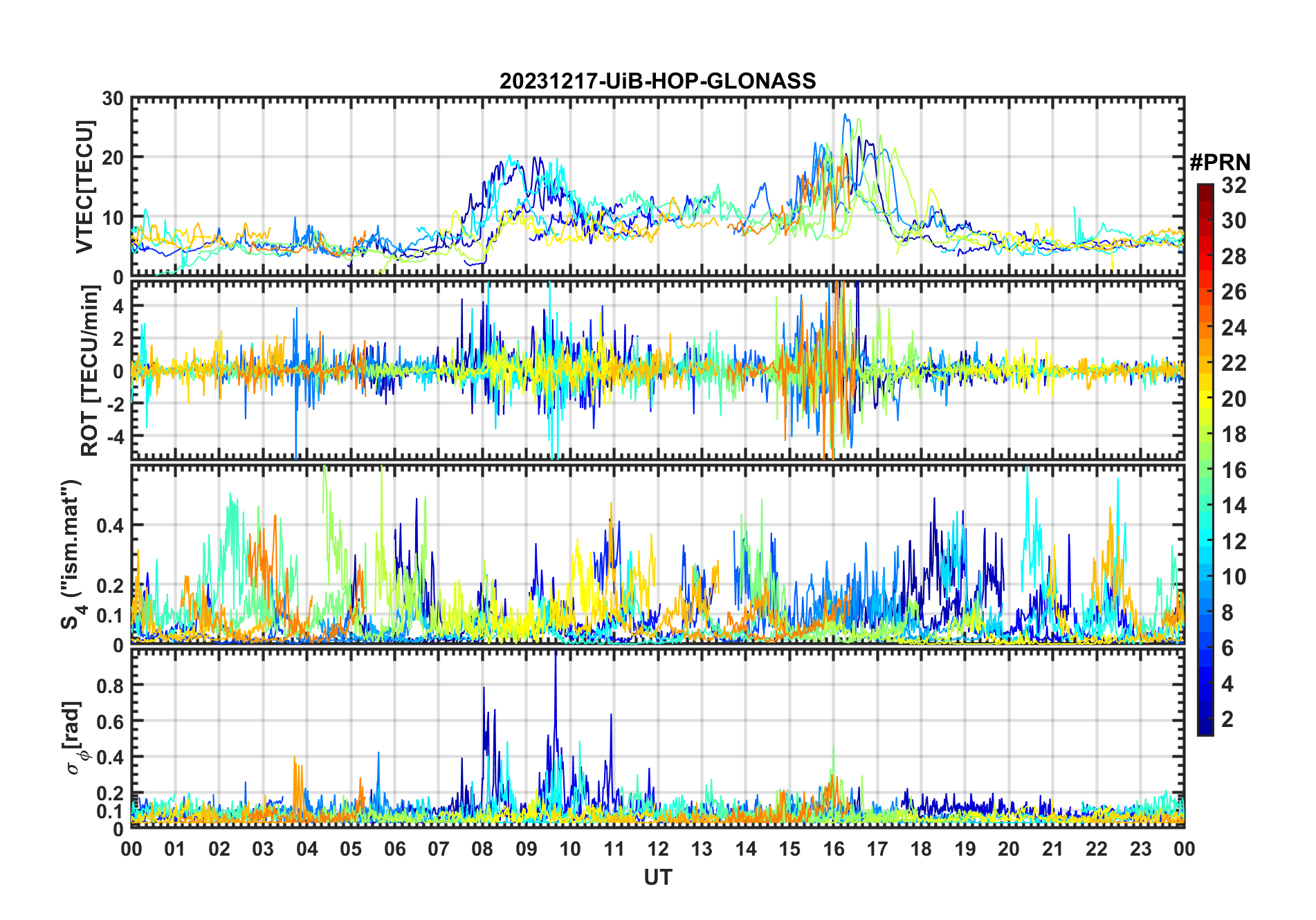Click sigma-phi axis tick label 0.6
This screenshot has height=920, width=1316.
click(110, 721)
